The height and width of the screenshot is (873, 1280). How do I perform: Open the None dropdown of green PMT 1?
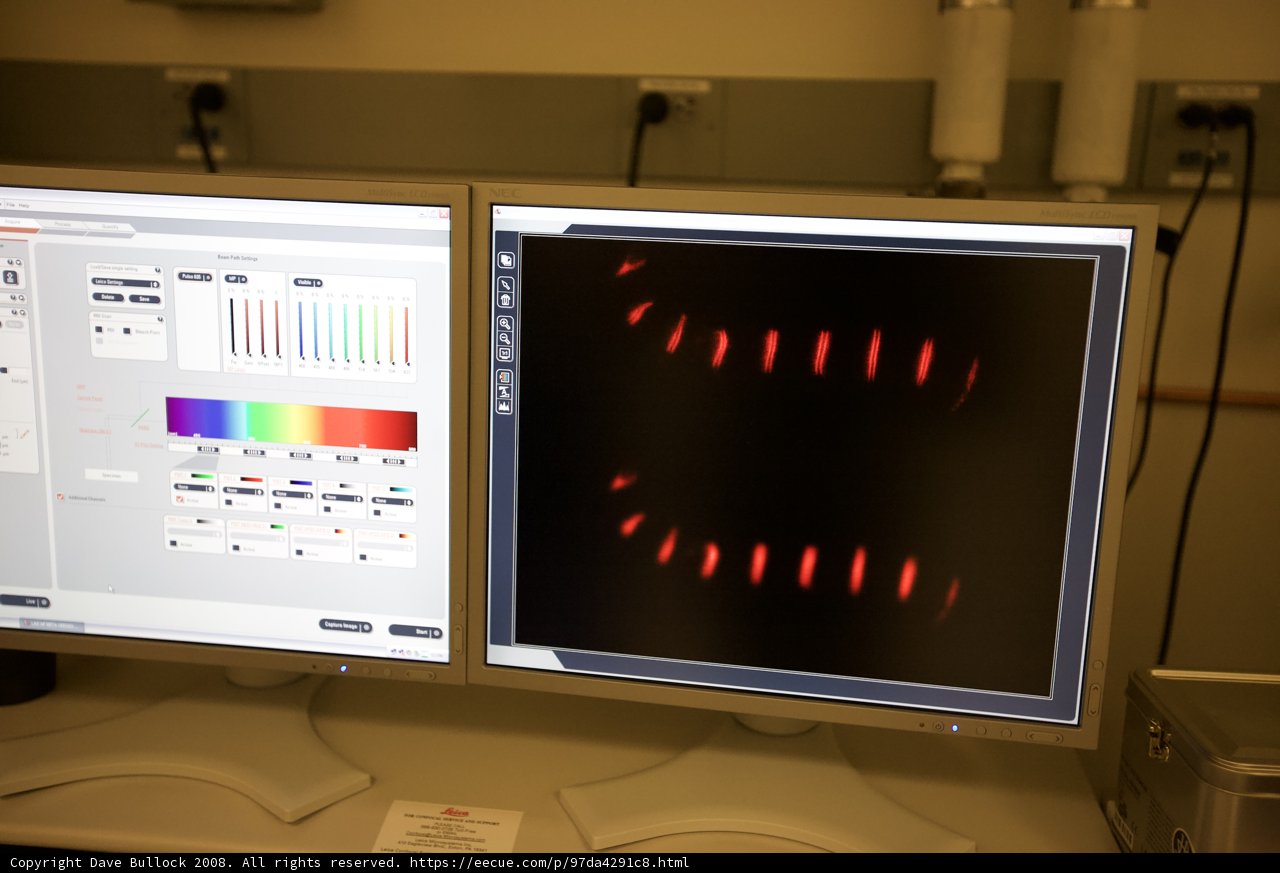point(194,488)
